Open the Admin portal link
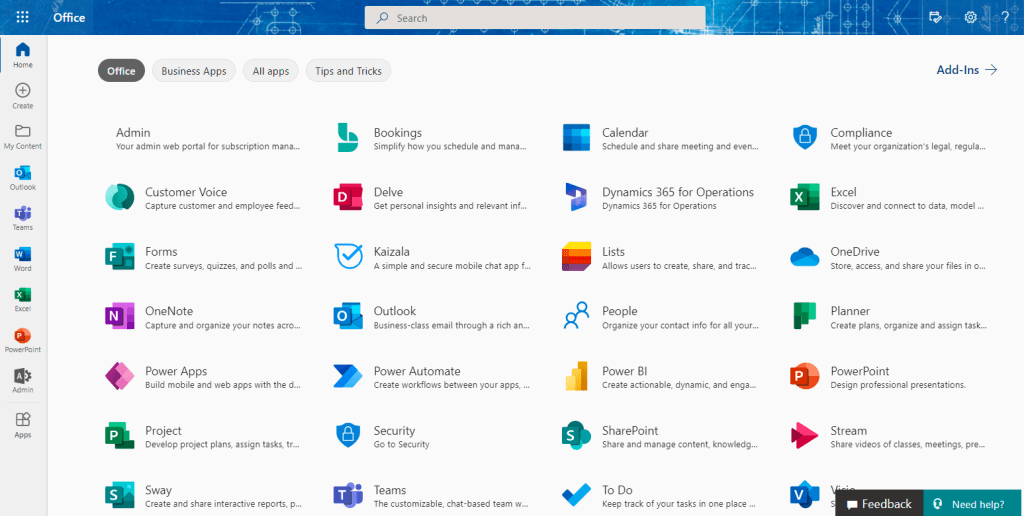This screenshot has width=1024, height=516. tap(133, 133)
